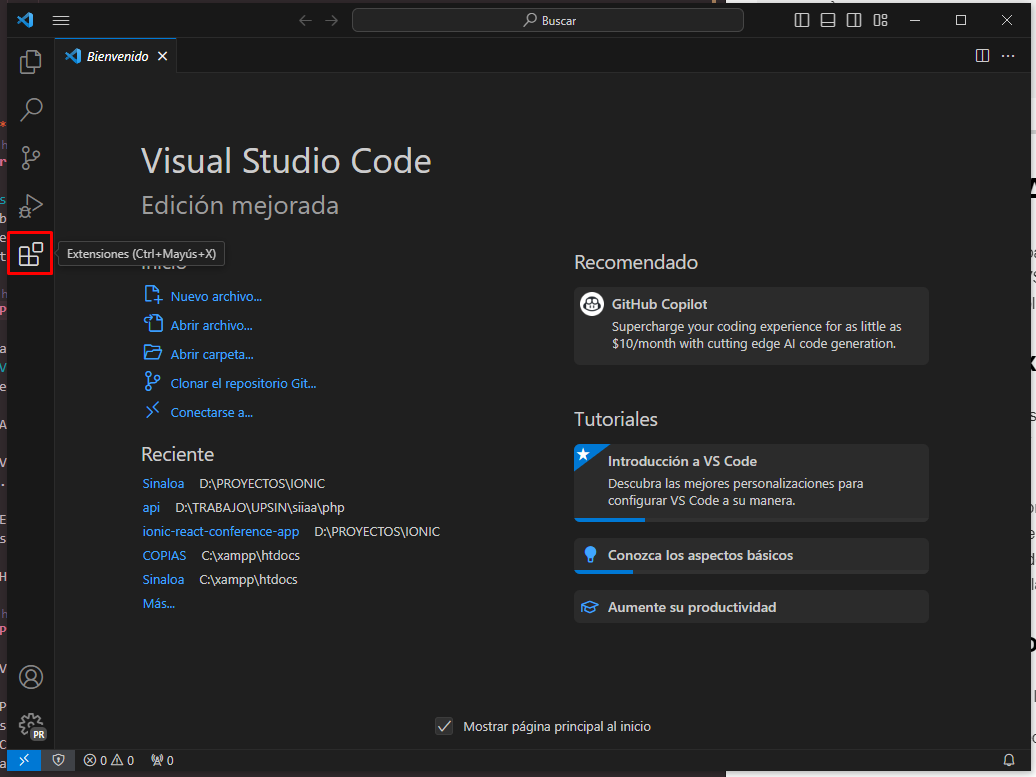This screenshot has height=777, width=1036.
Task: Go forward with the right arrow
Action: 331,20
